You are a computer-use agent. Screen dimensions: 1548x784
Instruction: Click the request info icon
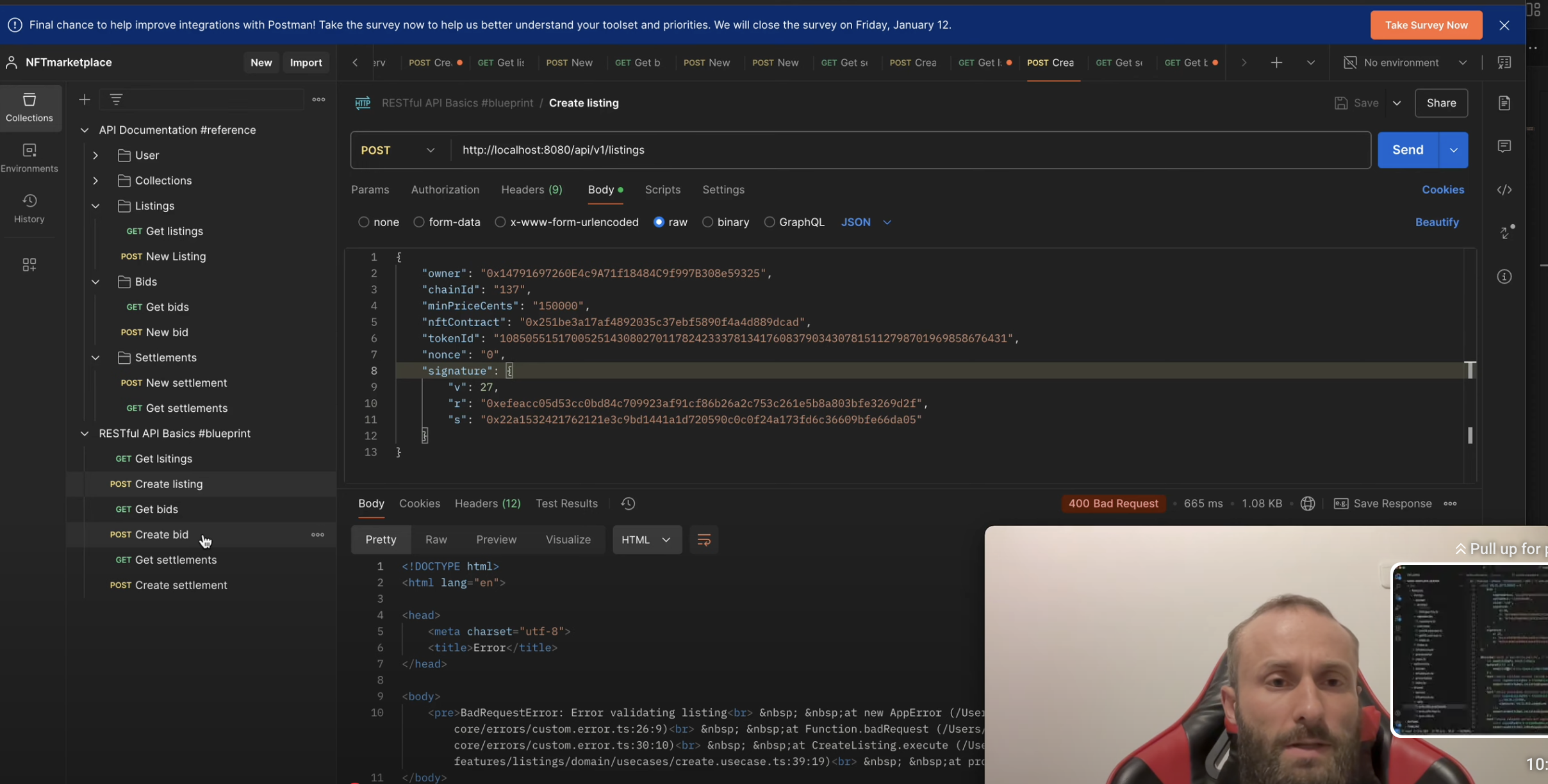1504,277
